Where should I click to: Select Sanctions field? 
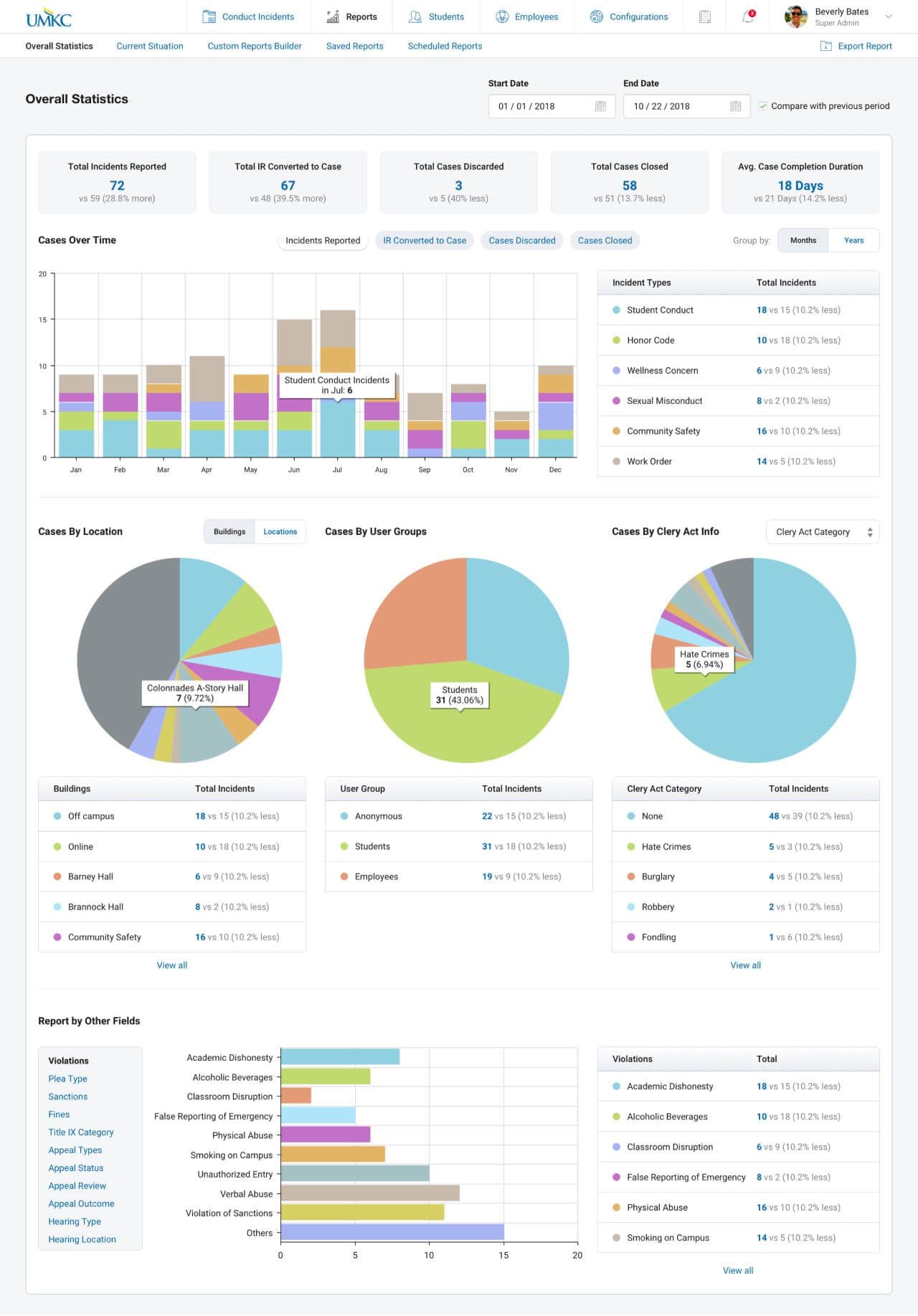click(x=68, y=1097)
